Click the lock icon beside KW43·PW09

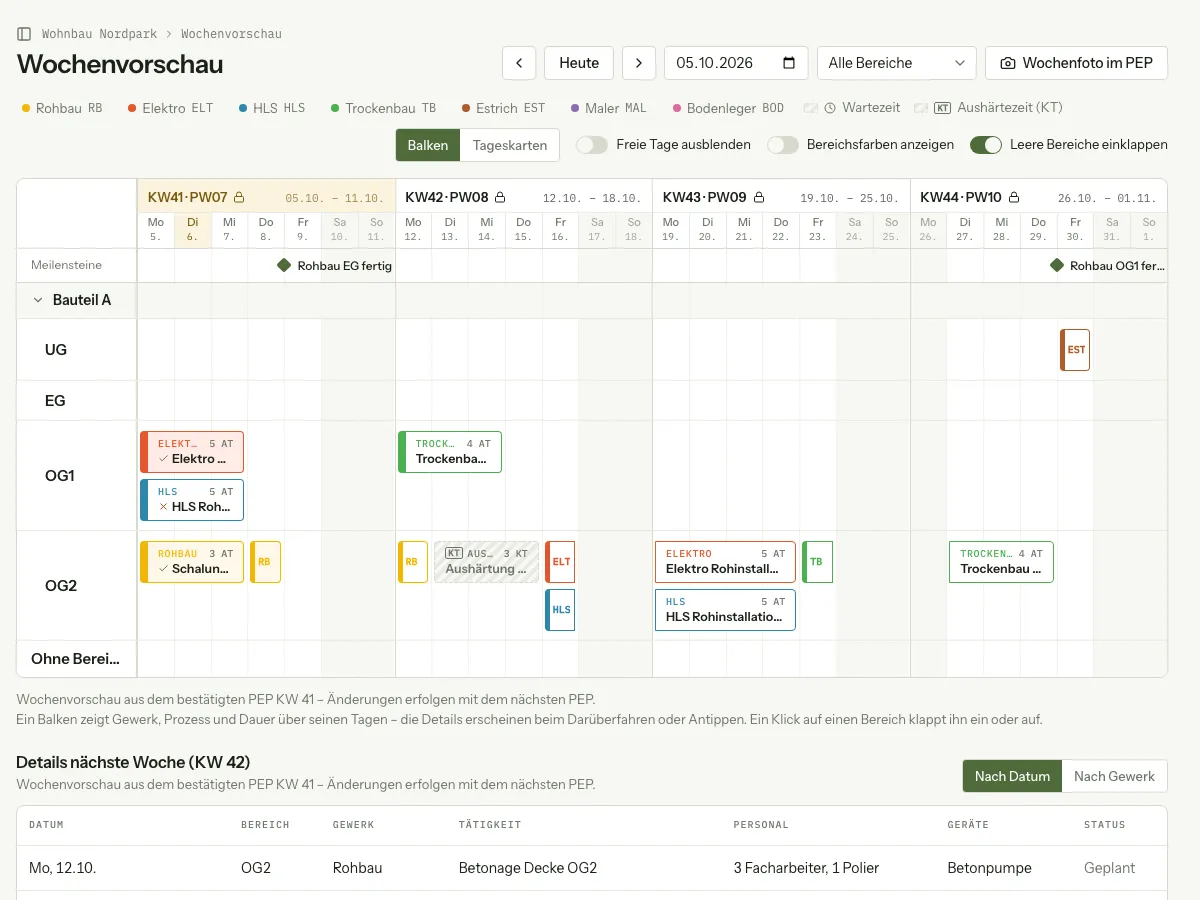[759, 197]
